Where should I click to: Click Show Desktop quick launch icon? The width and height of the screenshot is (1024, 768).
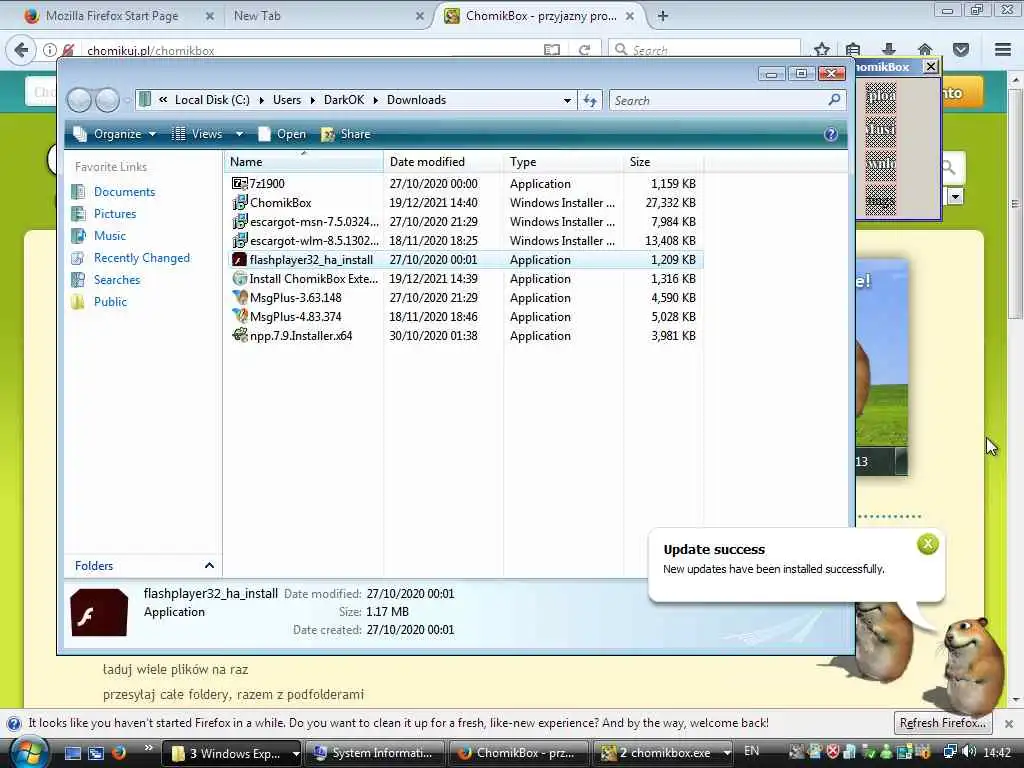72,753
